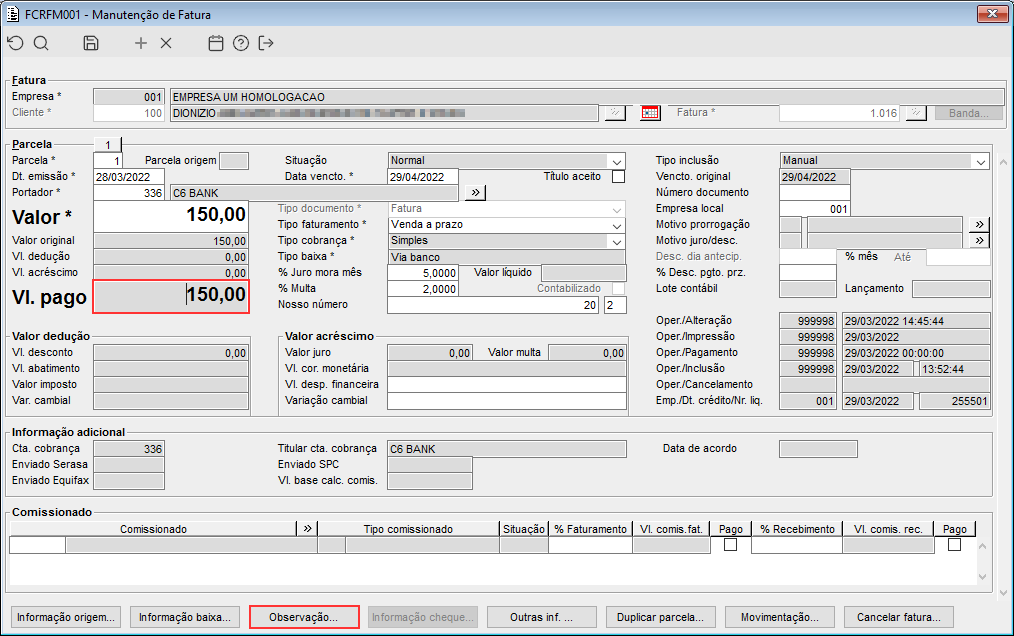This screenshot has height=636, width=1014.
Task: Click the refresh/undo toolbar icon
Action: pyautogui.click(x=16, y=43)
